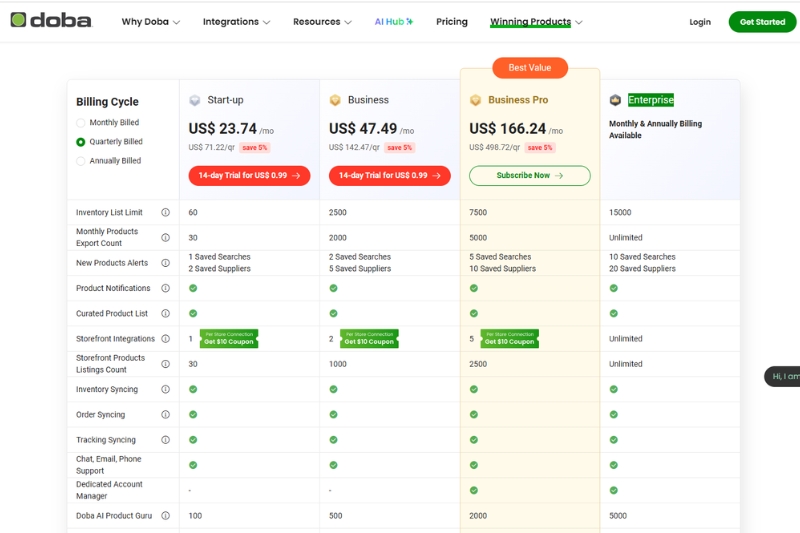Screen dimensions: 800x533
Task: Click Start-up Chat, Email, Phone Support checkmark
Action: click(193, 465)
